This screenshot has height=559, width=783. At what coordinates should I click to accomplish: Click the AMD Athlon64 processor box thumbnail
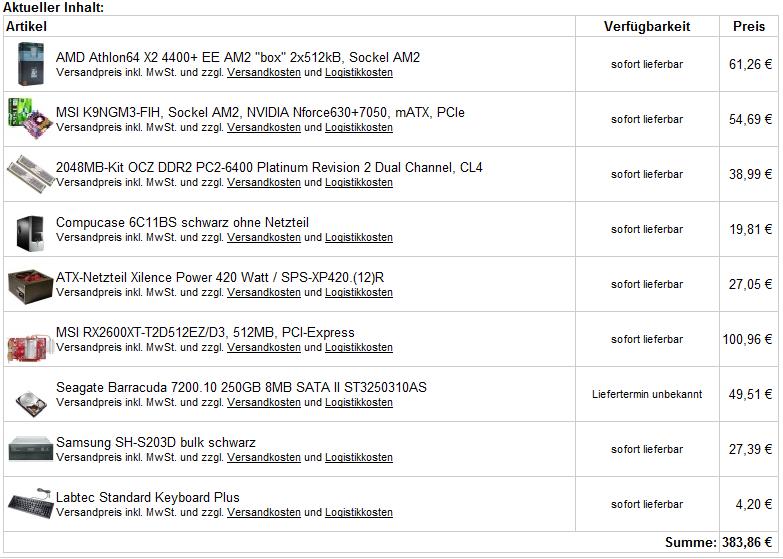click(x=30, y=64)
